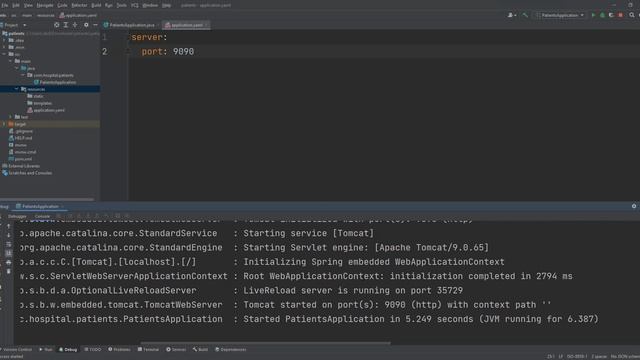Viewport: 640px width, 360px height.
Task: Click 'resources' in navigation breadcrumb bar
Action: coord(45,15)
